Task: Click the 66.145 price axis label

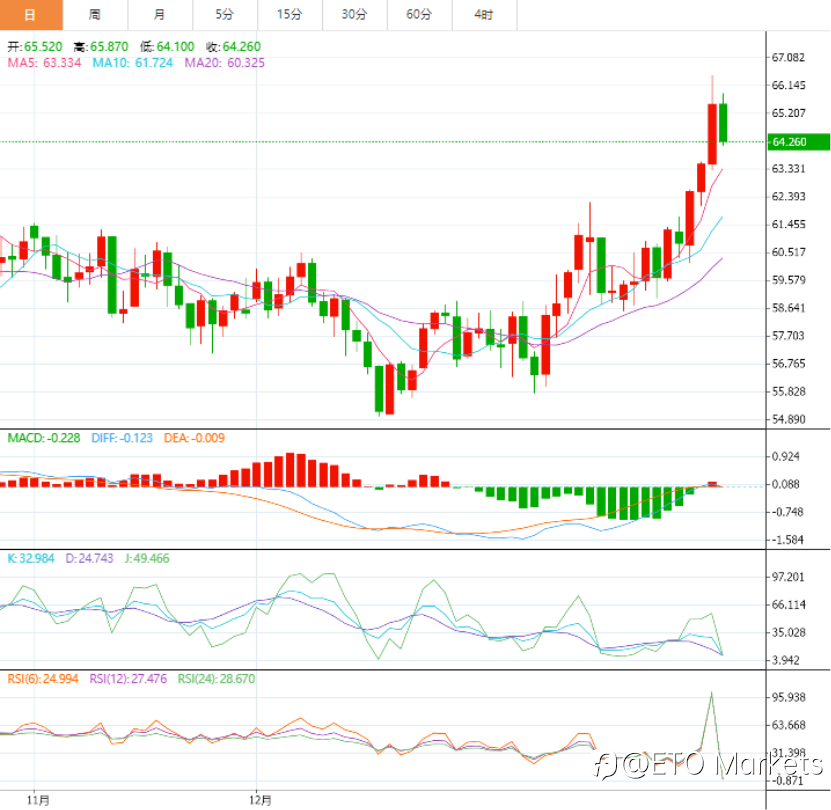Action: (x=789, y=85)
